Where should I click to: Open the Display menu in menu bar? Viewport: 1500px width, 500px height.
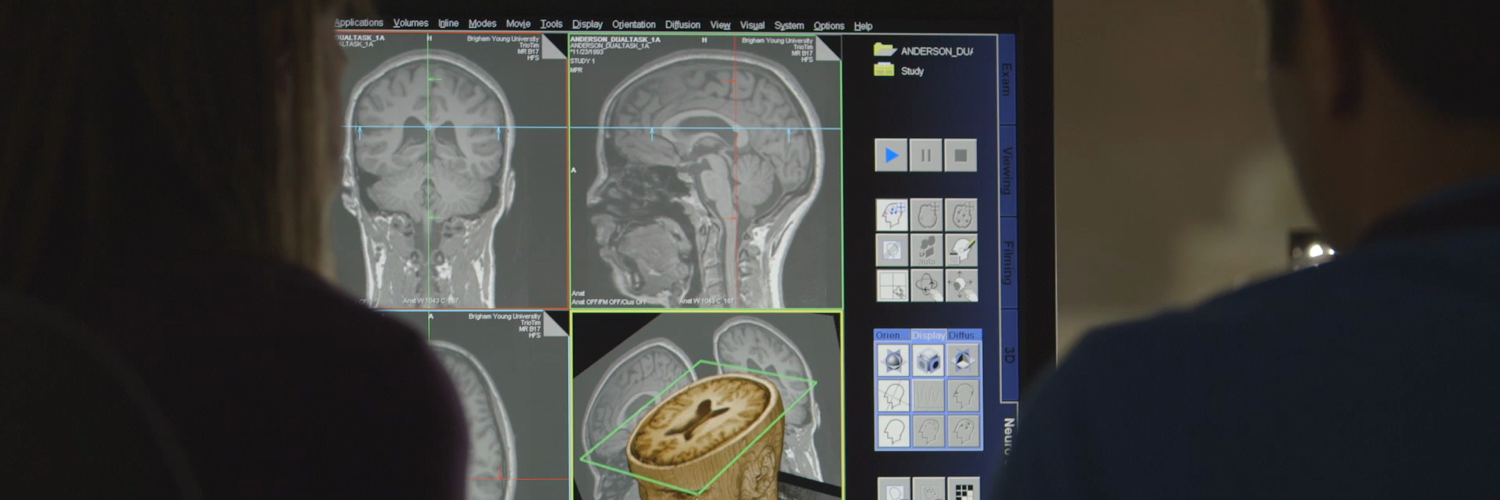click(x=587, y=24)
